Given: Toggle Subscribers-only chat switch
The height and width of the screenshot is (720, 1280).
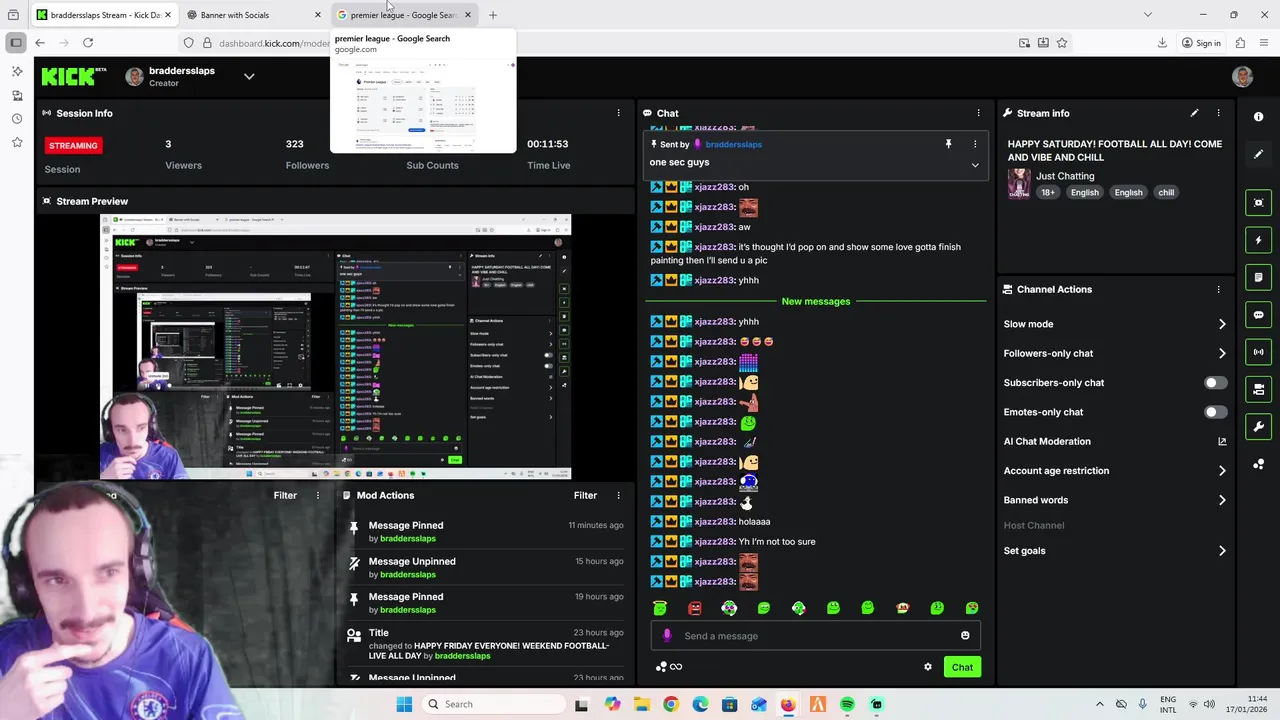Looking at the screenshot, I should 1215,383.
